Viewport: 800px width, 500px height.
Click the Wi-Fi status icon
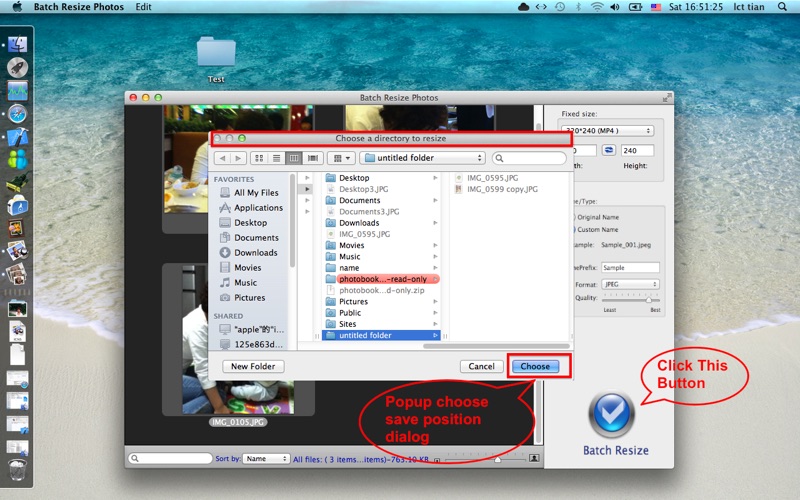click(x=596, y=7)
